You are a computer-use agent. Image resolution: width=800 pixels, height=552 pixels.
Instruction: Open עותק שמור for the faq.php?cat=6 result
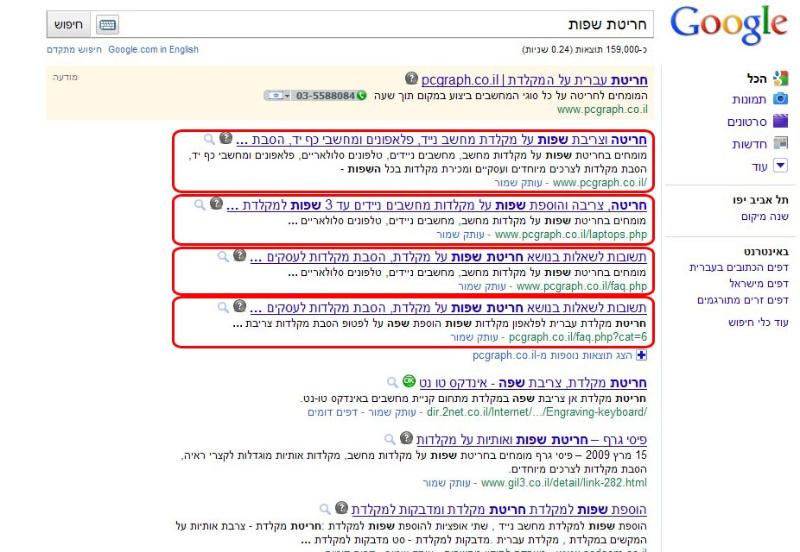474,337
